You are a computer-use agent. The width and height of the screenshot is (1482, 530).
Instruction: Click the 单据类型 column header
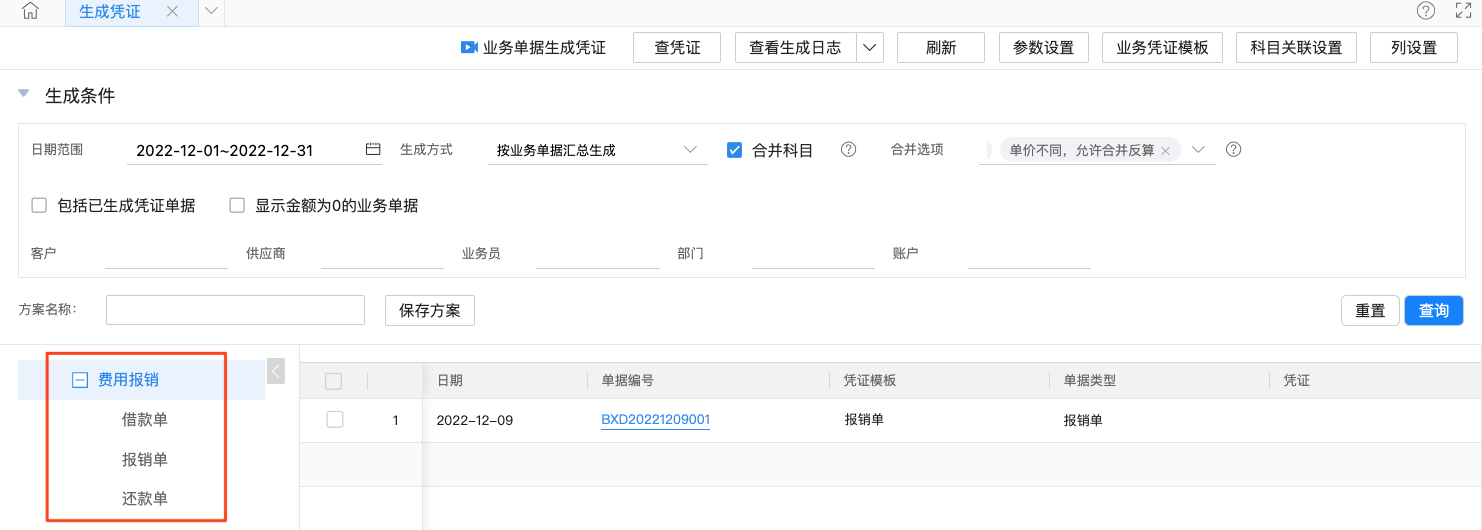[1090, 380]
